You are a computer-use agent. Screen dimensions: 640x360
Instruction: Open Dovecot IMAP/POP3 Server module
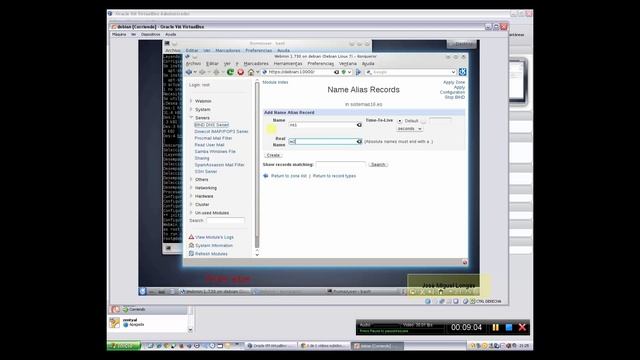(221, 131)
